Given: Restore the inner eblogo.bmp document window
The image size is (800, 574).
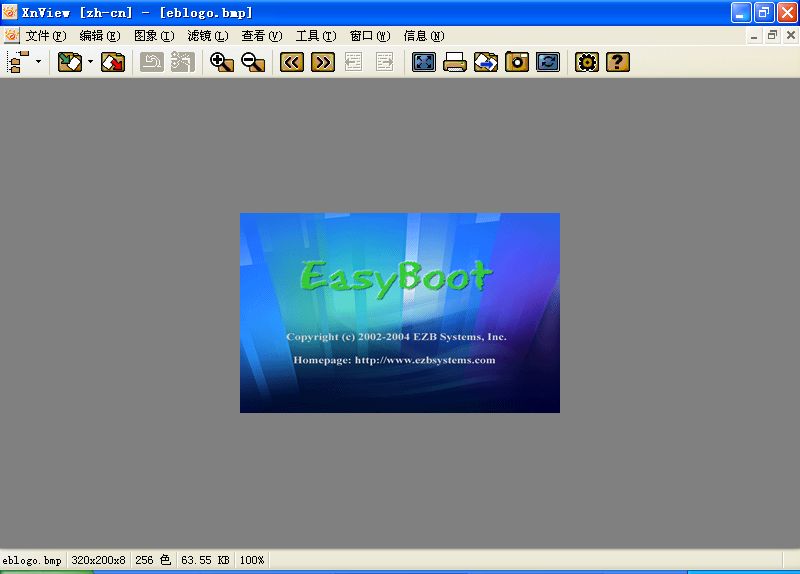Looking at the screenshot, I should (x=772, y=36).
